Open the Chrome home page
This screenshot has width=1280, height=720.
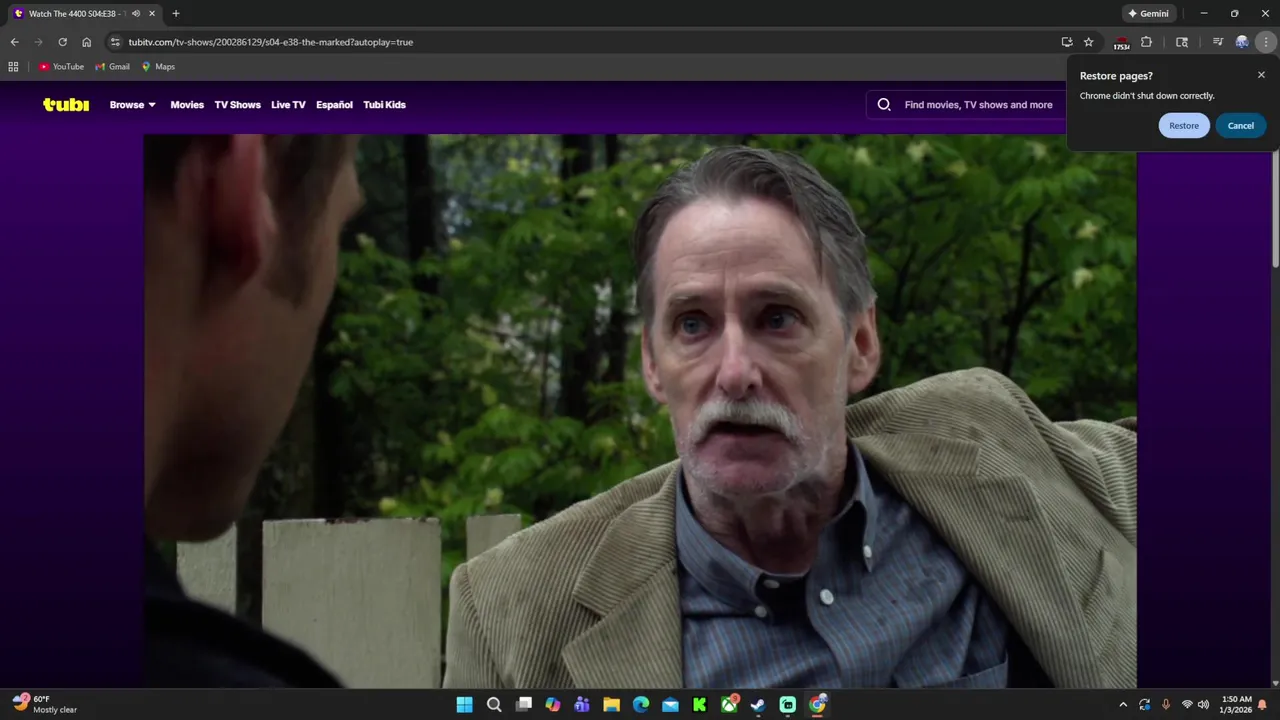(x=86, y=42)
